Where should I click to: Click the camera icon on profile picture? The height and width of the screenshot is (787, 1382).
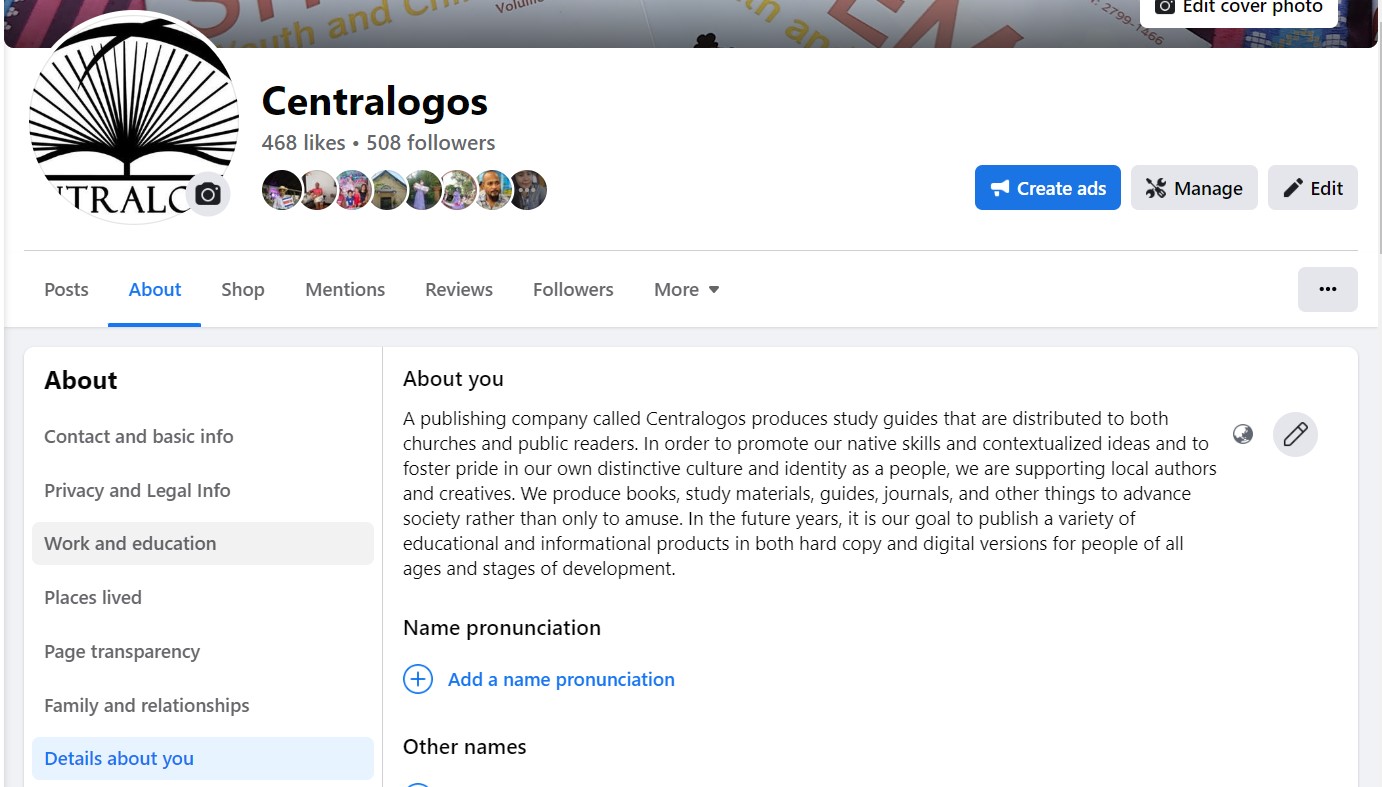tap(208, 194)
